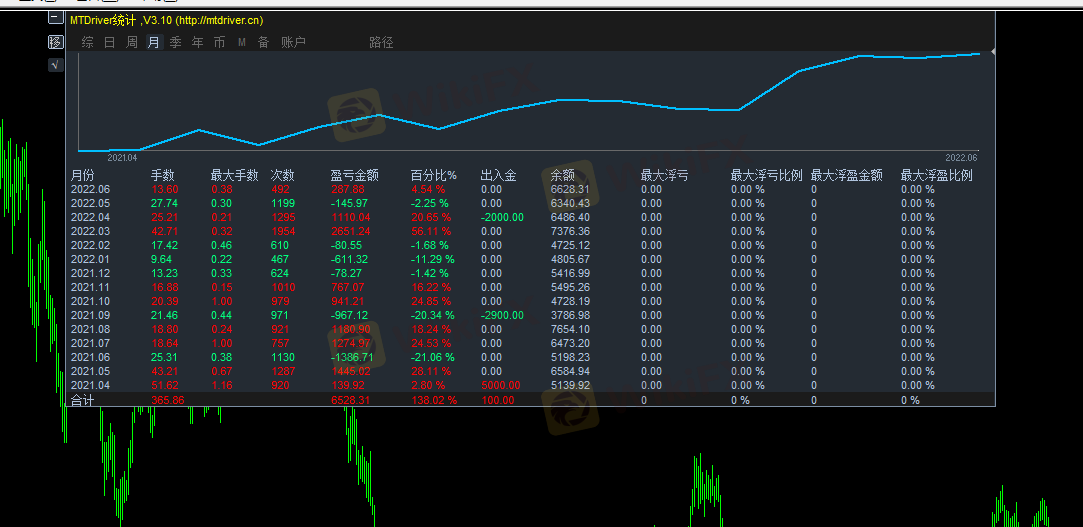1083x527 pixels.
Task: Click the M tab
Action: coord(241,42)
